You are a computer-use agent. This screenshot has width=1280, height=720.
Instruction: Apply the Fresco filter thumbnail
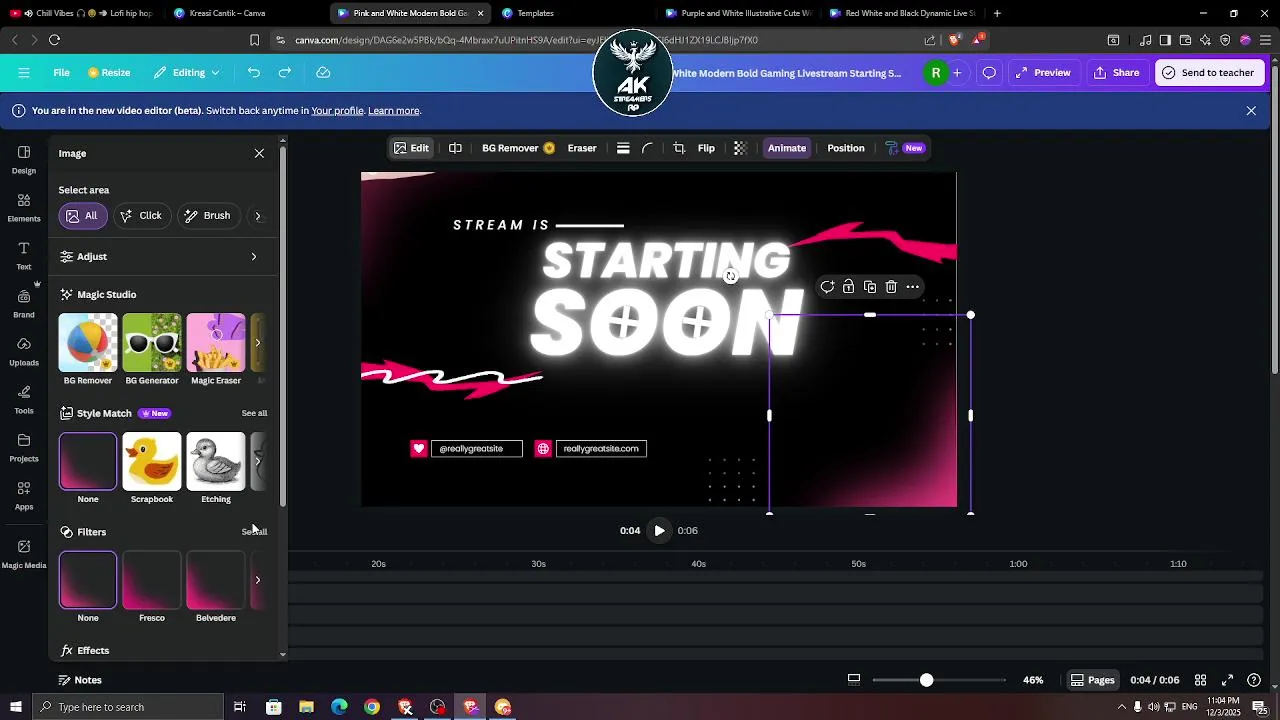tap(152, 580)
